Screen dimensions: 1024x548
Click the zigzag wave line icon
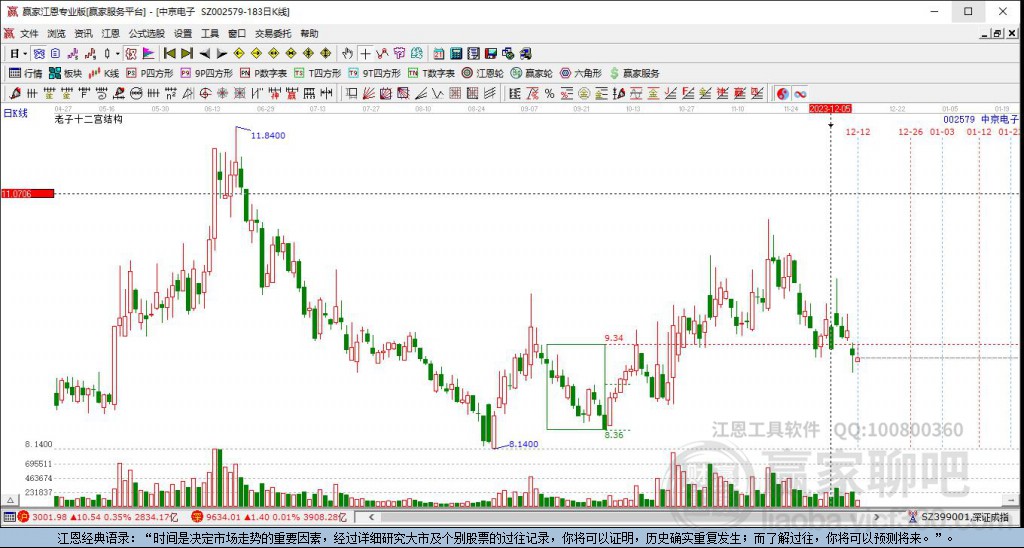coord(383,54)
